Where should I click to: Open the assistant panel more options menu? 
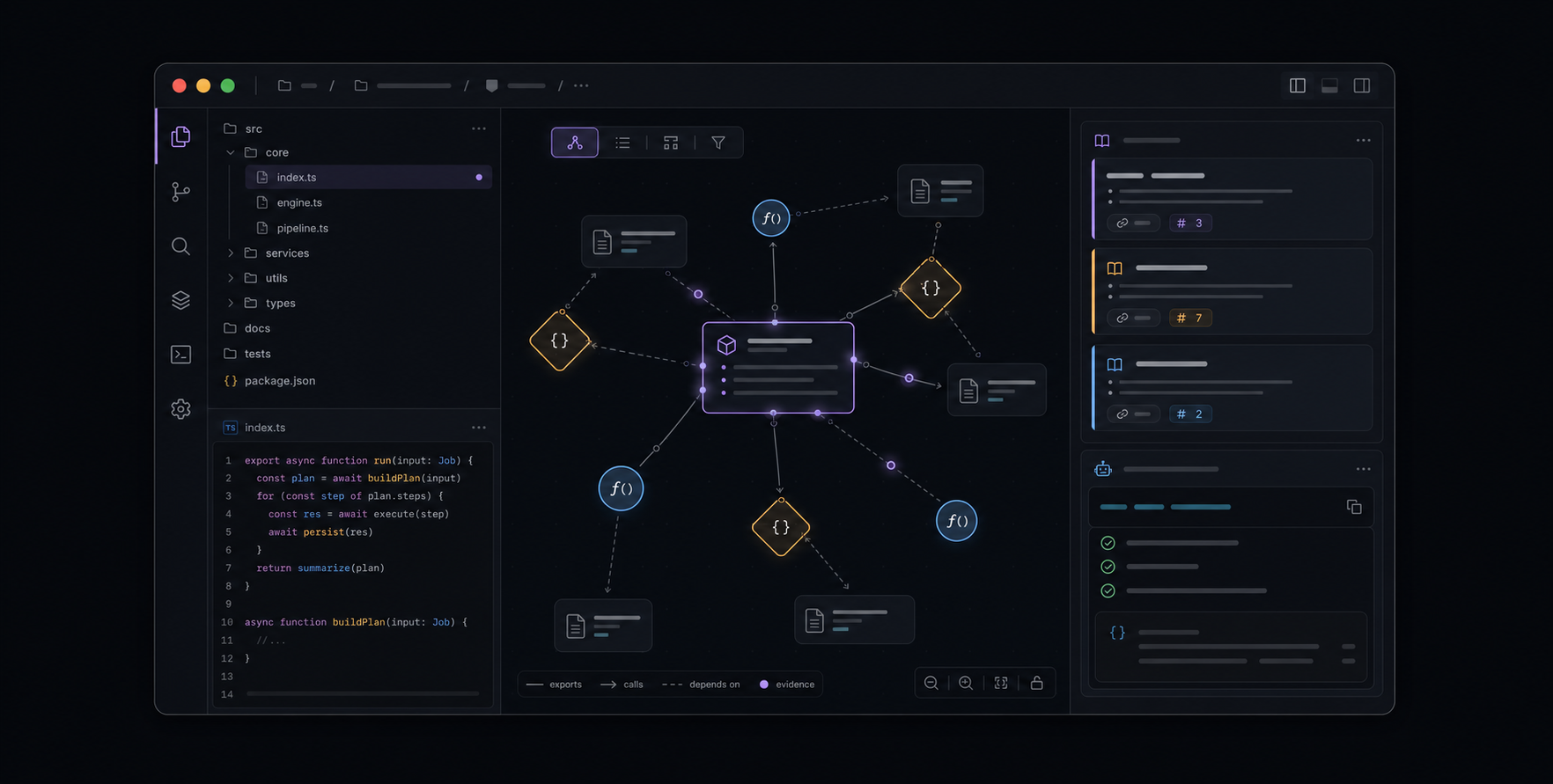[x=1364, y=469]
